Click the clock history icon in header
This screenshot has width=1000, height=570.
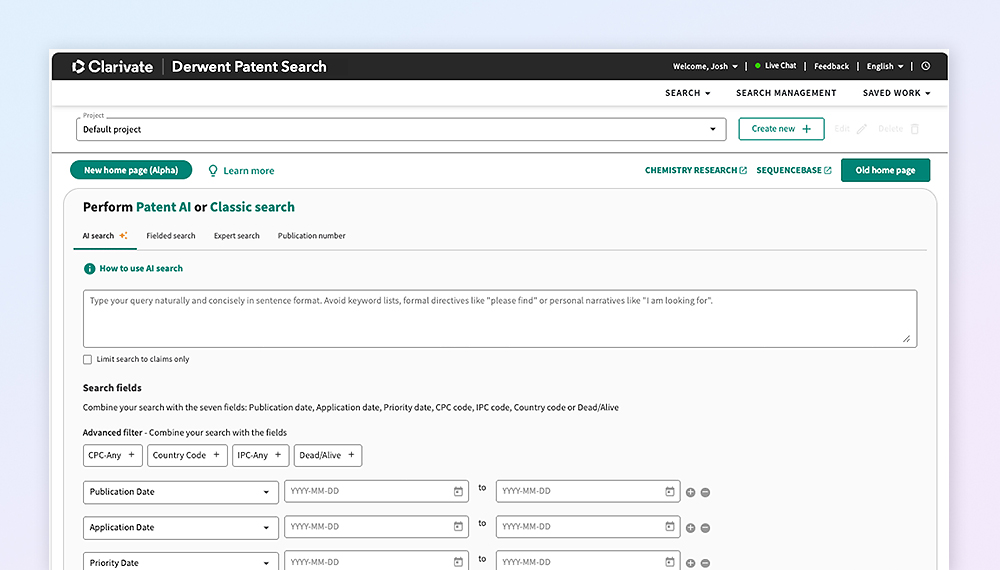click(925, 66)
